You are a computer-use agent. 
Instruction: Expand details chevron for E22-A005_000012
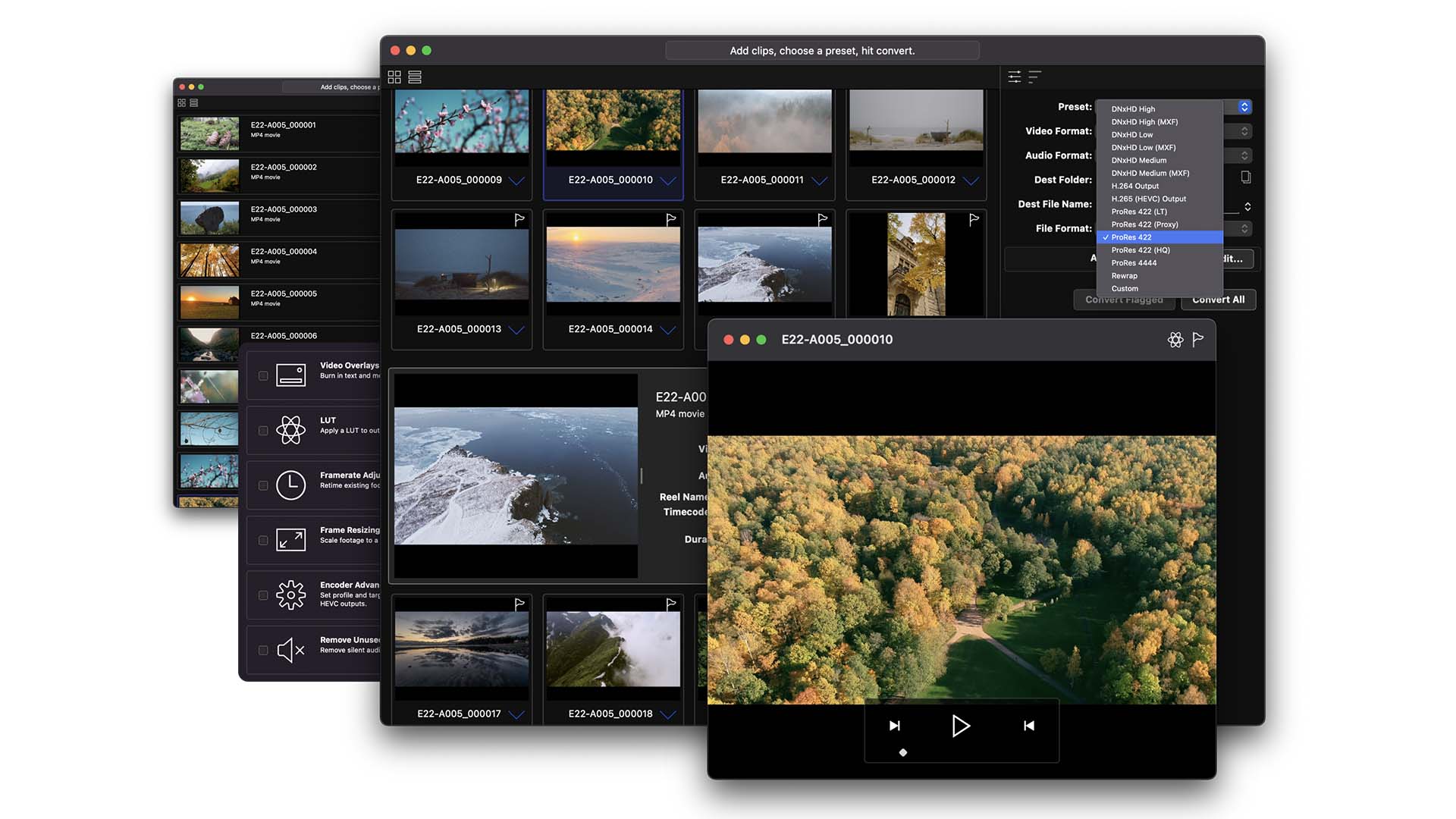(971, 180)
